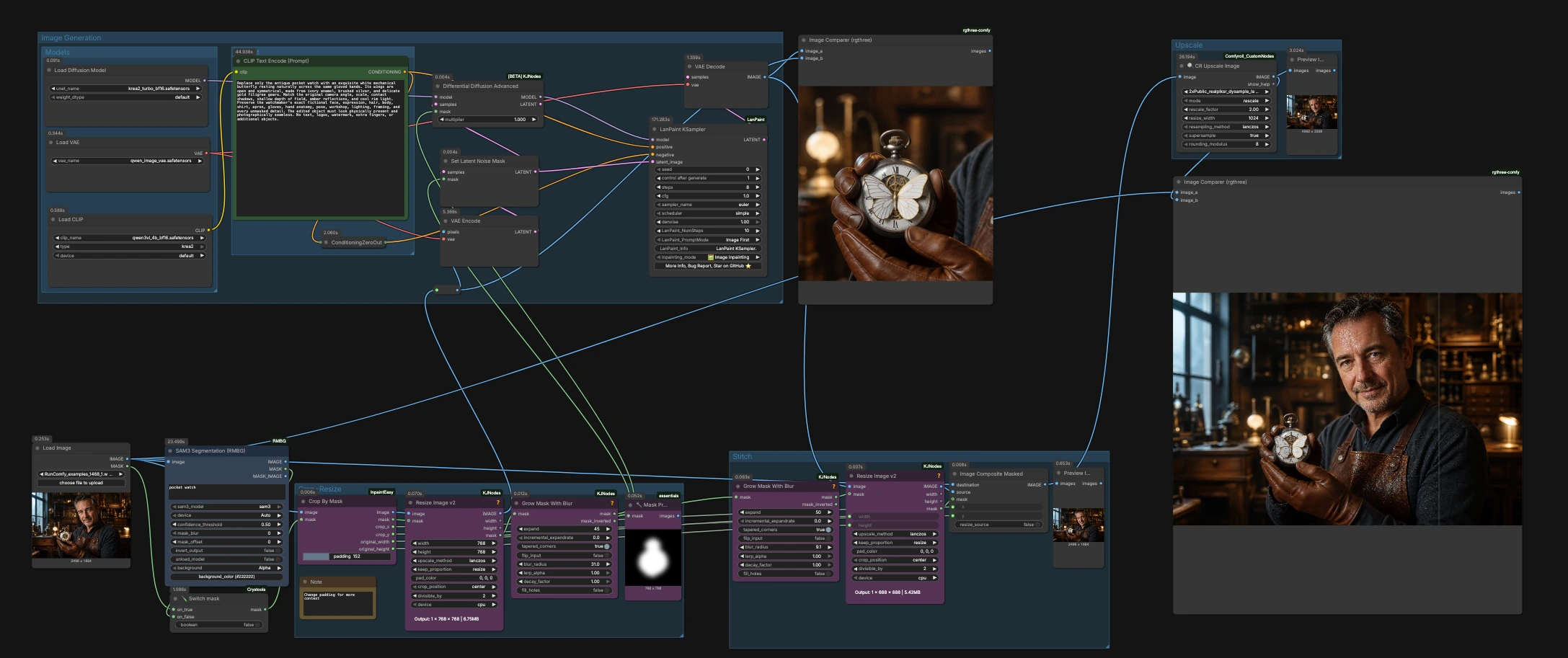Click the KJNodes badge above Differential Diffusion Advanced

[x=524, y=76]
